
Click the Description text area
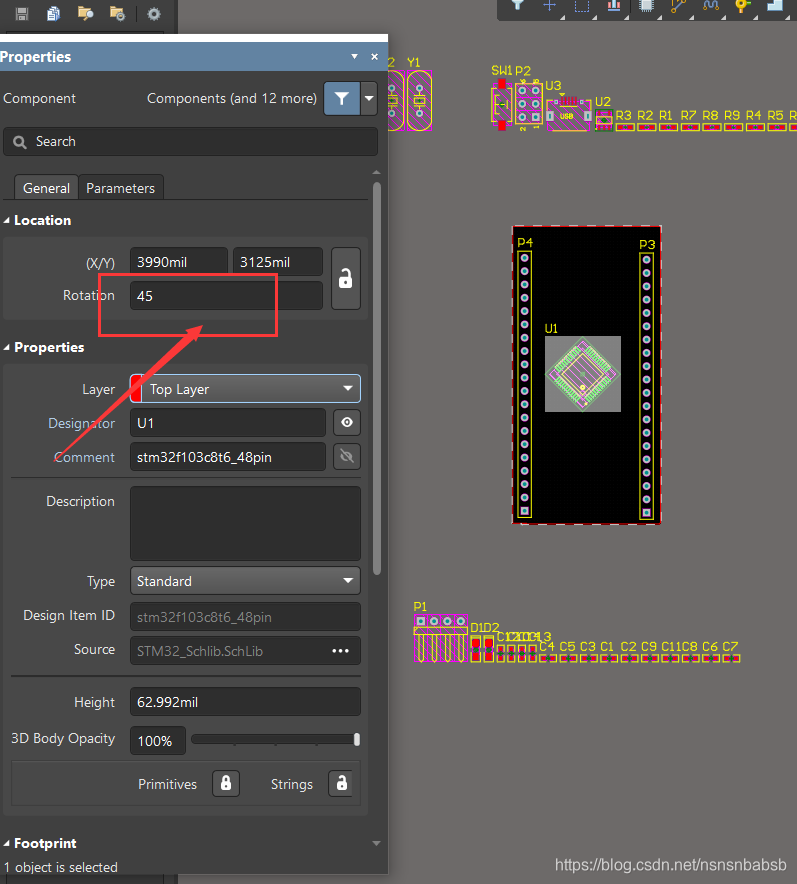point(245,523)
